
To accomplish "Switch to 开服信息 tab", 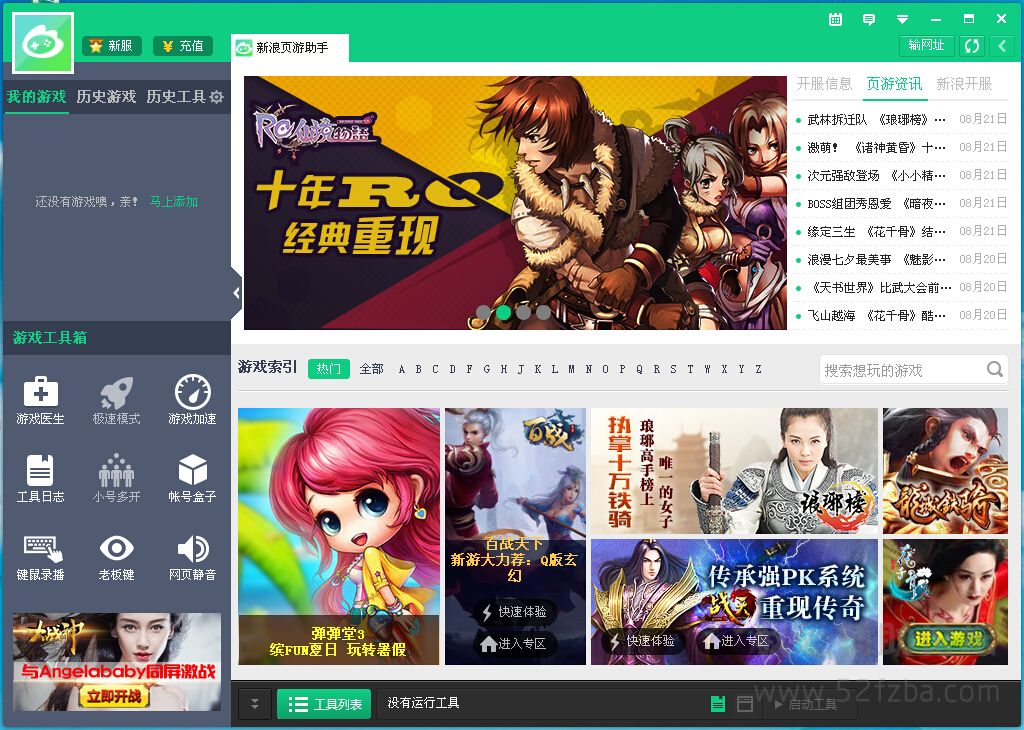I will tap(824, 84).
